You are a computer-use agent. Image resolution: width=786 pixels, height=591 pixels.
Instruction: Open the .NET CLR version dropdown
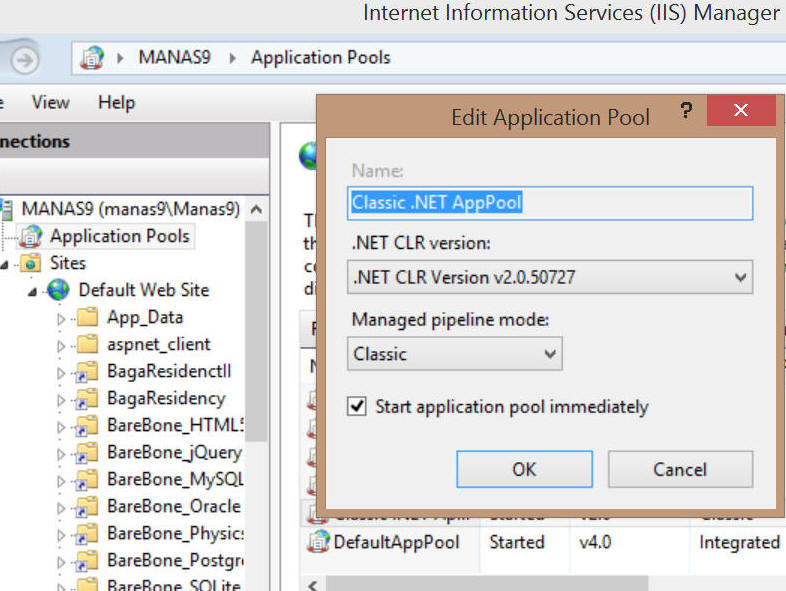click(550, 277)
